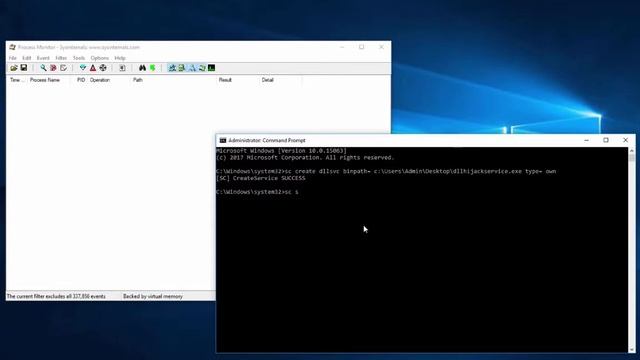Click the Detail column header
This screenshot has width=640, height=360.
[281, 80]
